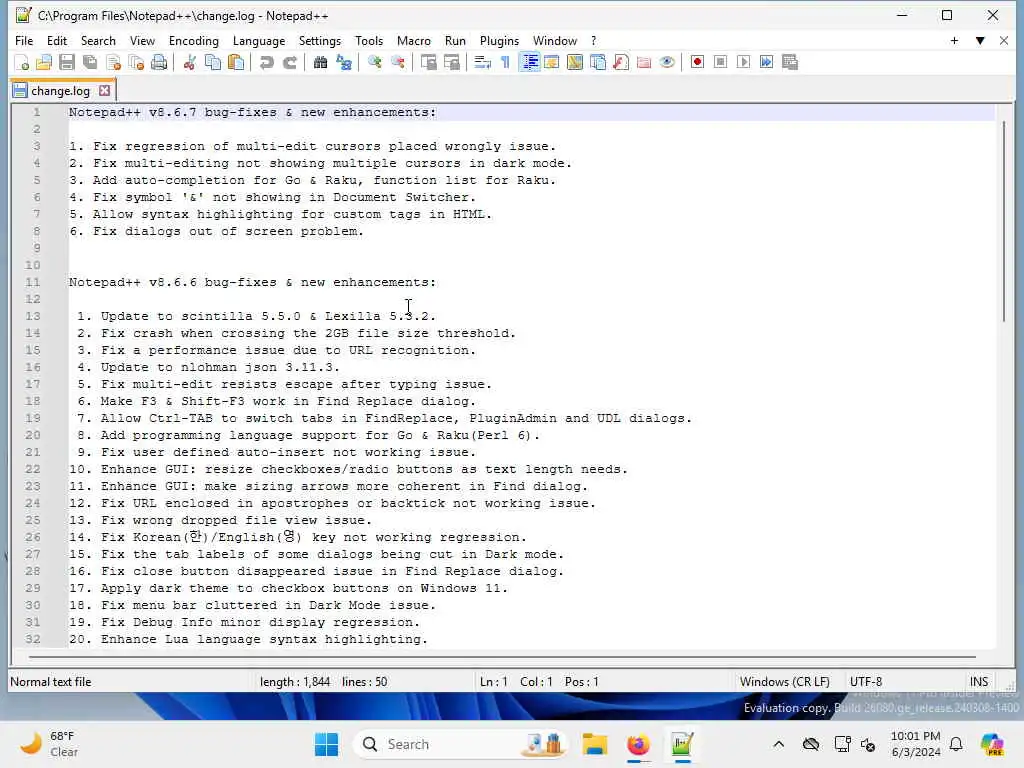Viewport: 1024px width, 768px height.
Task: Open the document list dropdown arrow
Action: coord(980,40)
